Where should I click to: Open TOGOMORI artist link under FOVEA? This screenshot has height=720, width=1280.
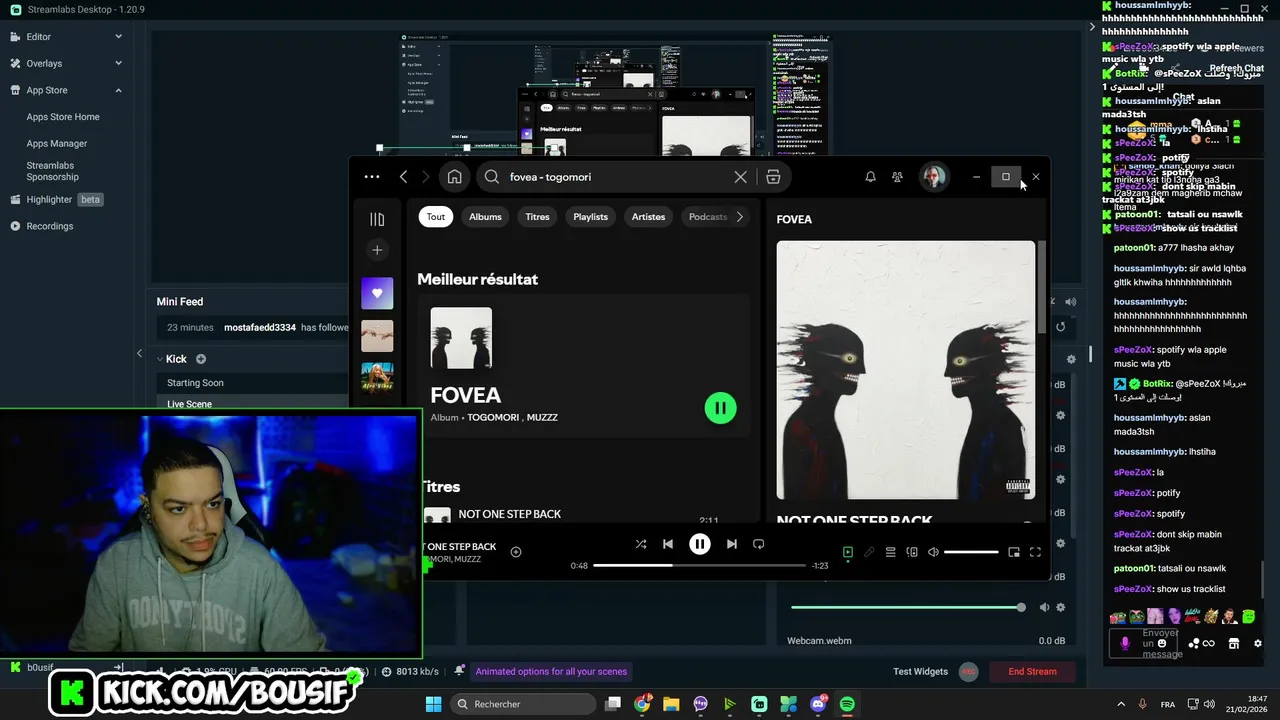[492, 417]
